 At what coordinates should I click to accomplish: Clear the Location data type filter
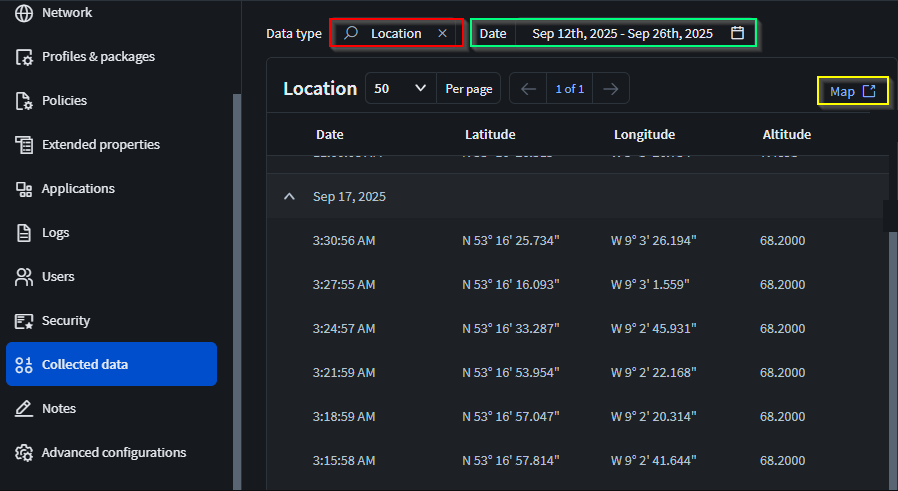442,33
